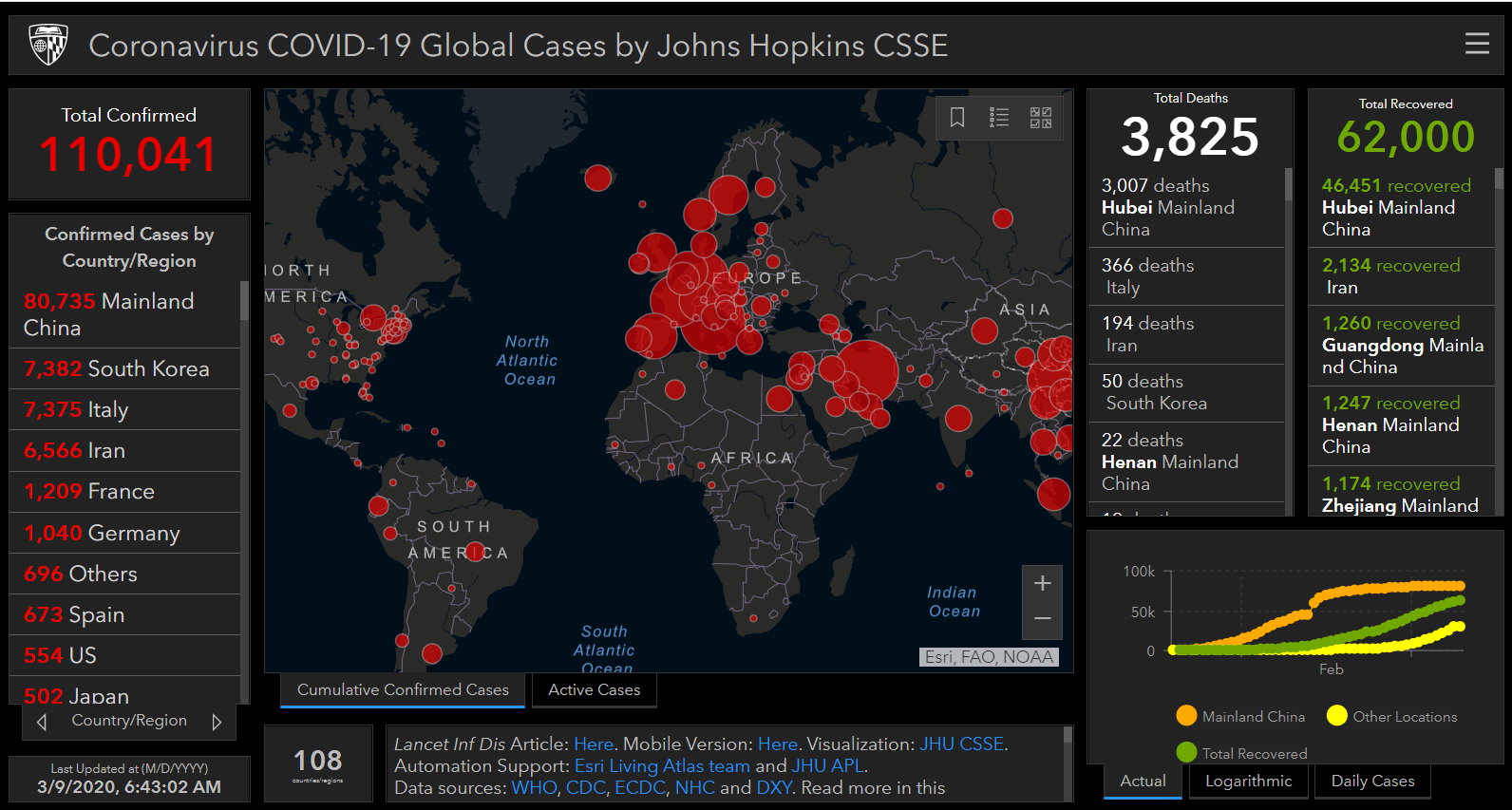Click the dashboard title text

pos(518,46)
